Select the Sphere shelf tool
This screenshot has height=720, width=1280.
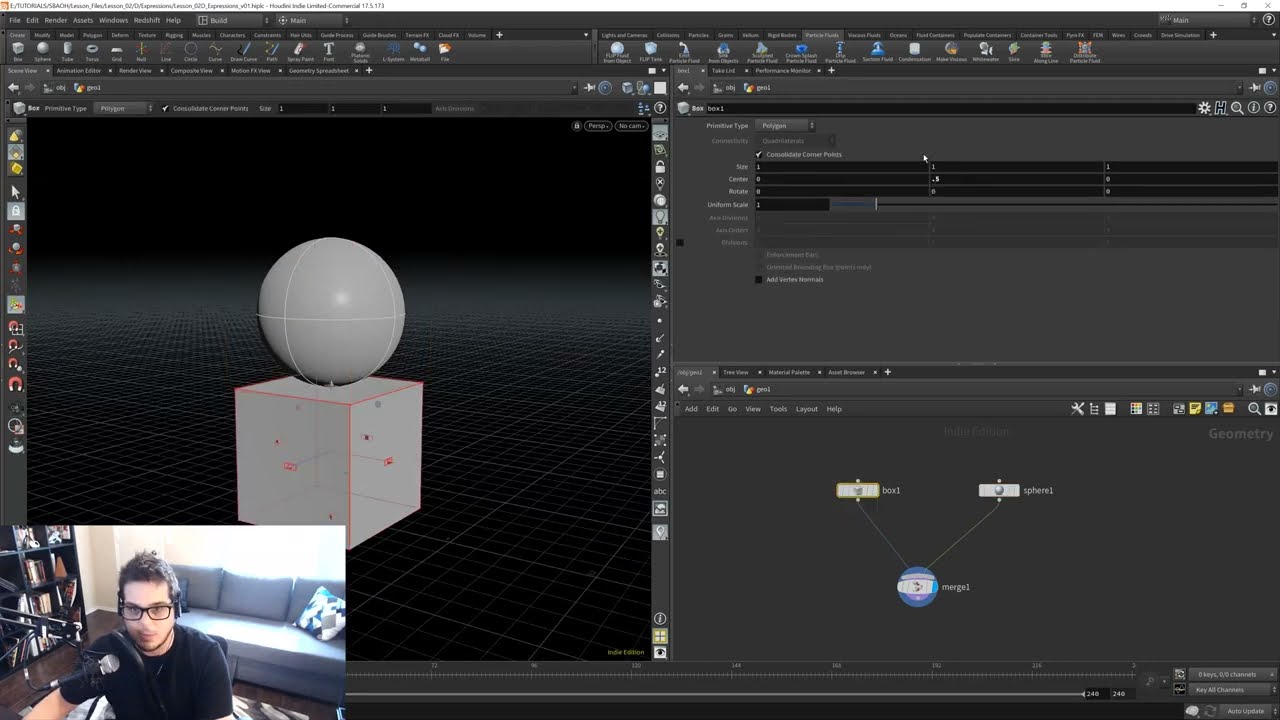tap(42, 51)
